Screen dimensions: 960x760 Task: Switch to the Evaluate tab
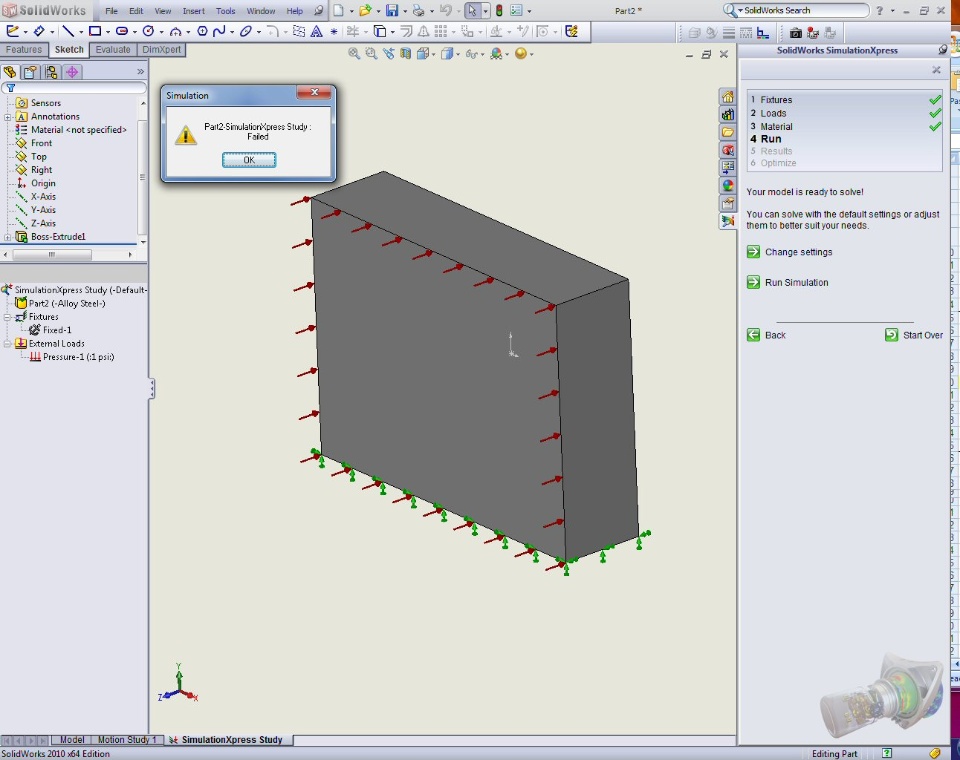click(x=113, y=50)
